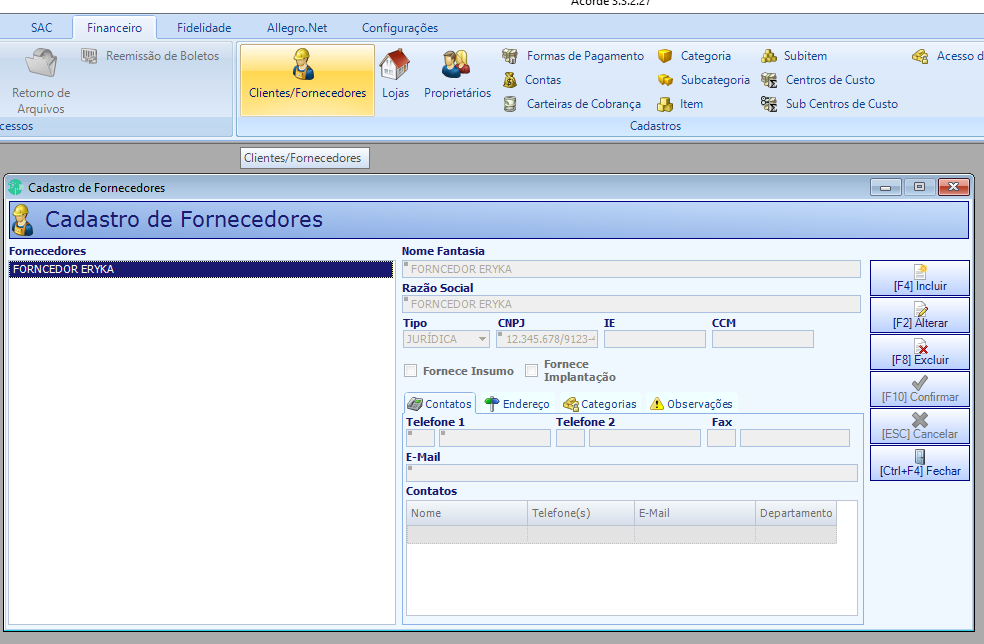
Task: Toggle Fornece Implantação checkbox
Action: point(532,370)
